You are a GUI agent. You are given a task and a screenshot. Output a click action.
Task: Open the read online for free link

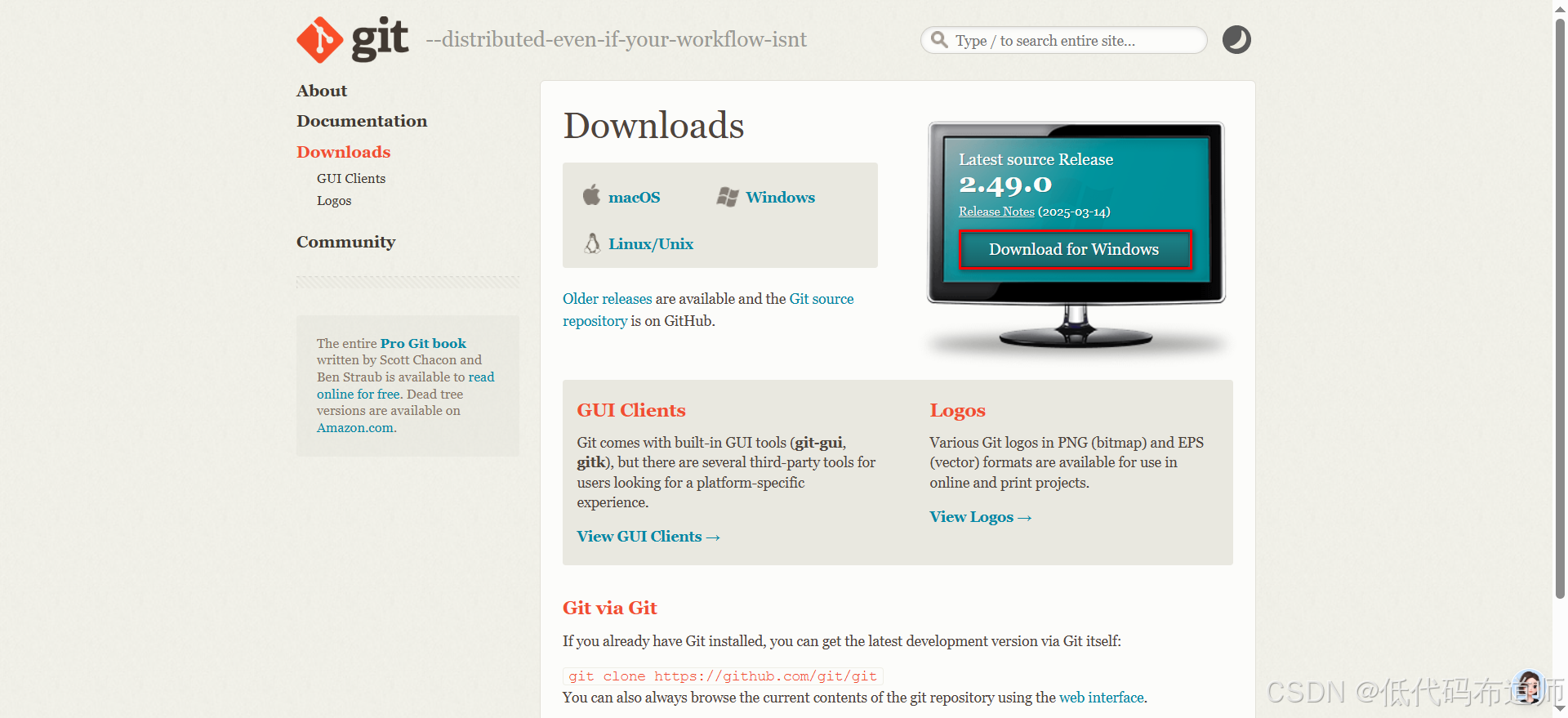coord(405,386)
